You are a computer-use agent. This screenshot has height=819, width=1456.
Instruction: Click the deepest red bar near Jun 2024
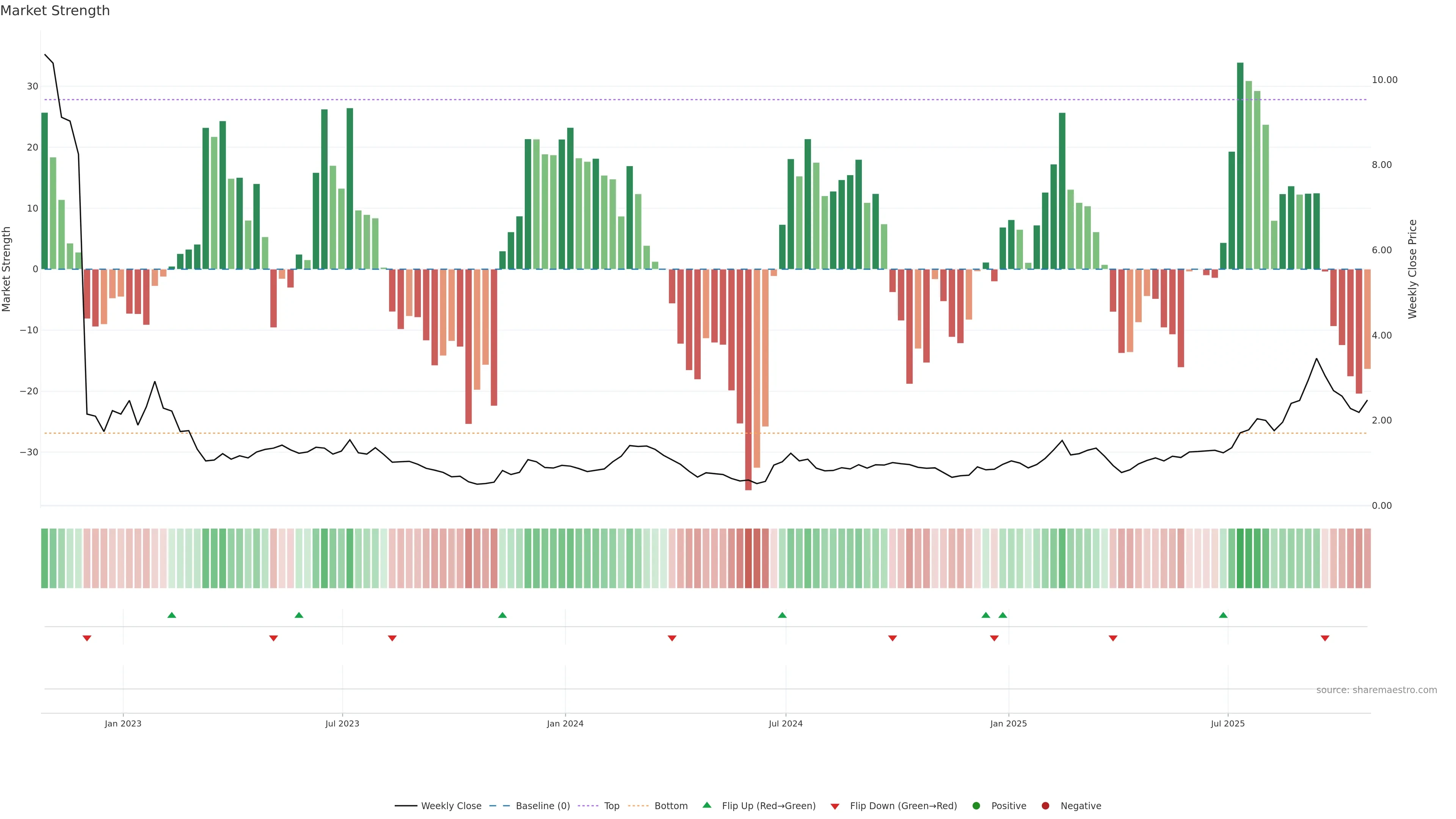coord(748,379)
